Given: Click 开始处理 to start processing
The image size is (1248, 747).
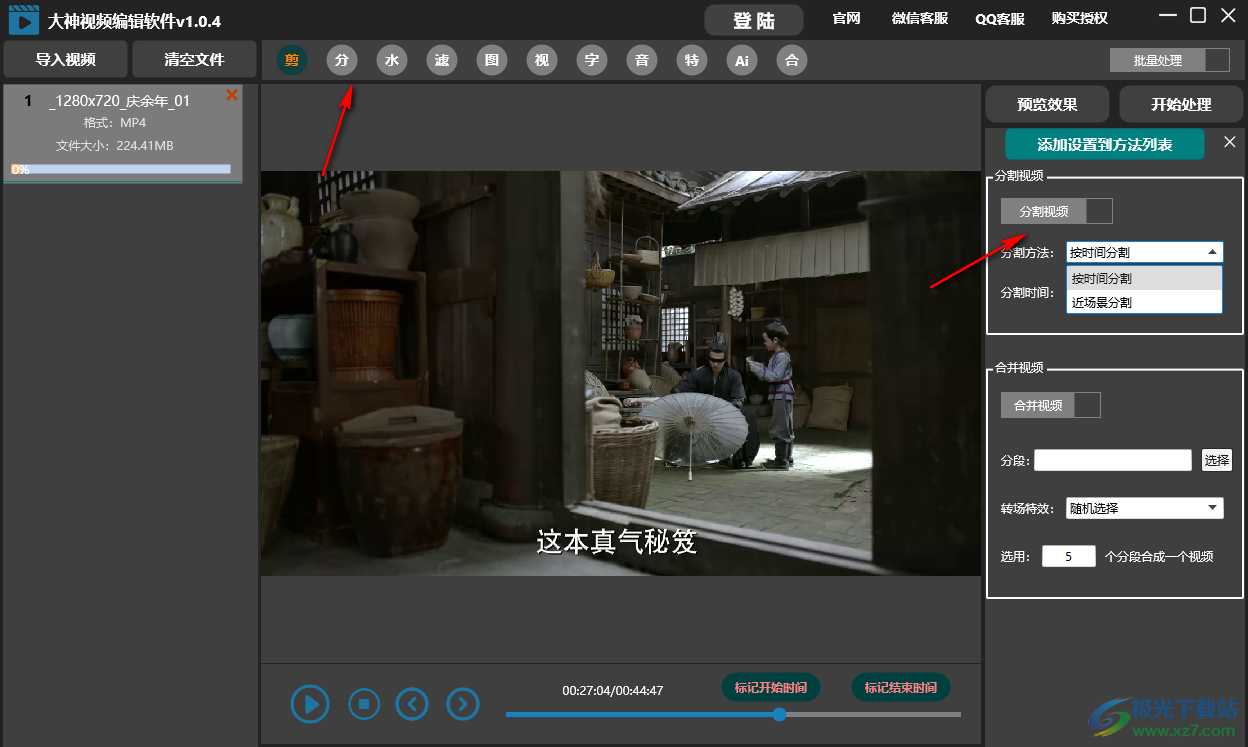Looking at the screenshot, I should pyautogui.click(x=1181, y=104).
